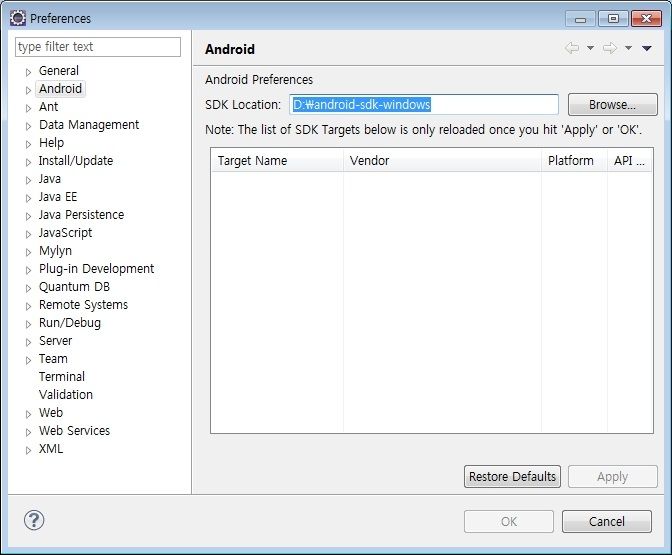Click the Eclipse icon in title bar
Viewport: 672px width, 555px height.
tap(18, 18)
